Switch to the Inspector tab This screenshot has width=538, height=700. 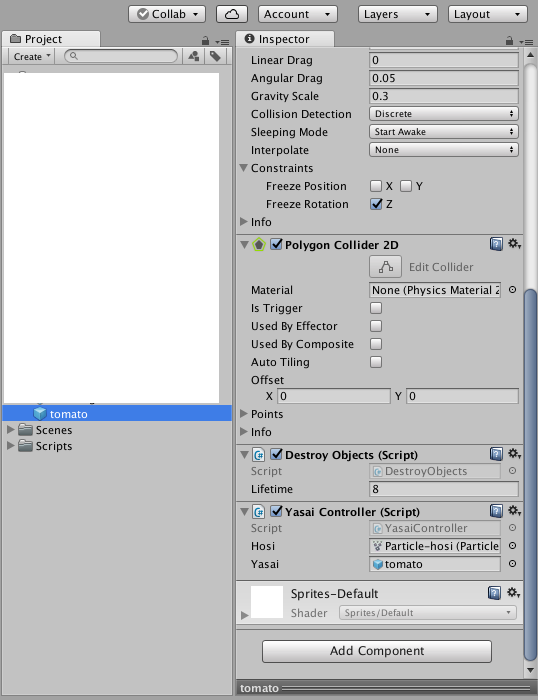pos(285,39)
